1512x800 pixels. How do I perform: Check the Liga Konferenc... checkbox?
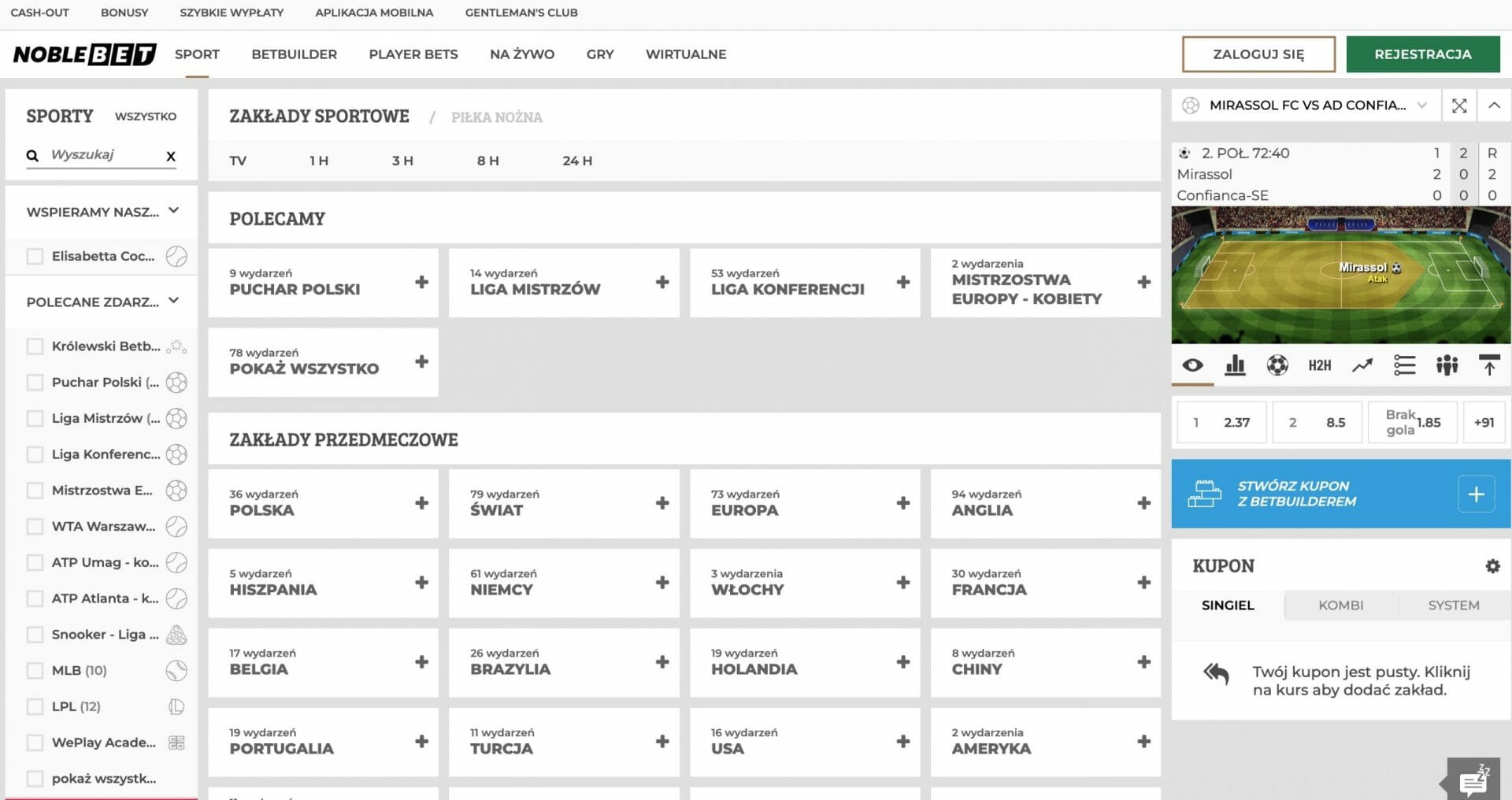[x=35, y=454]
